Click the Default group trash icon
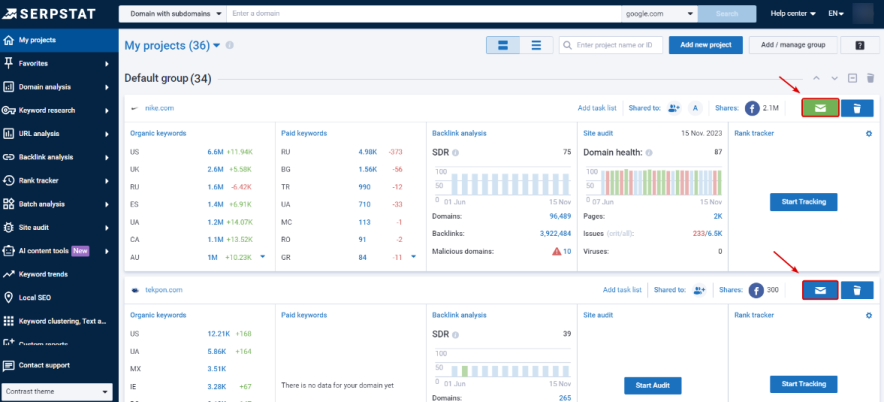This screenshot has height=402, width=884. pos(870,78)
